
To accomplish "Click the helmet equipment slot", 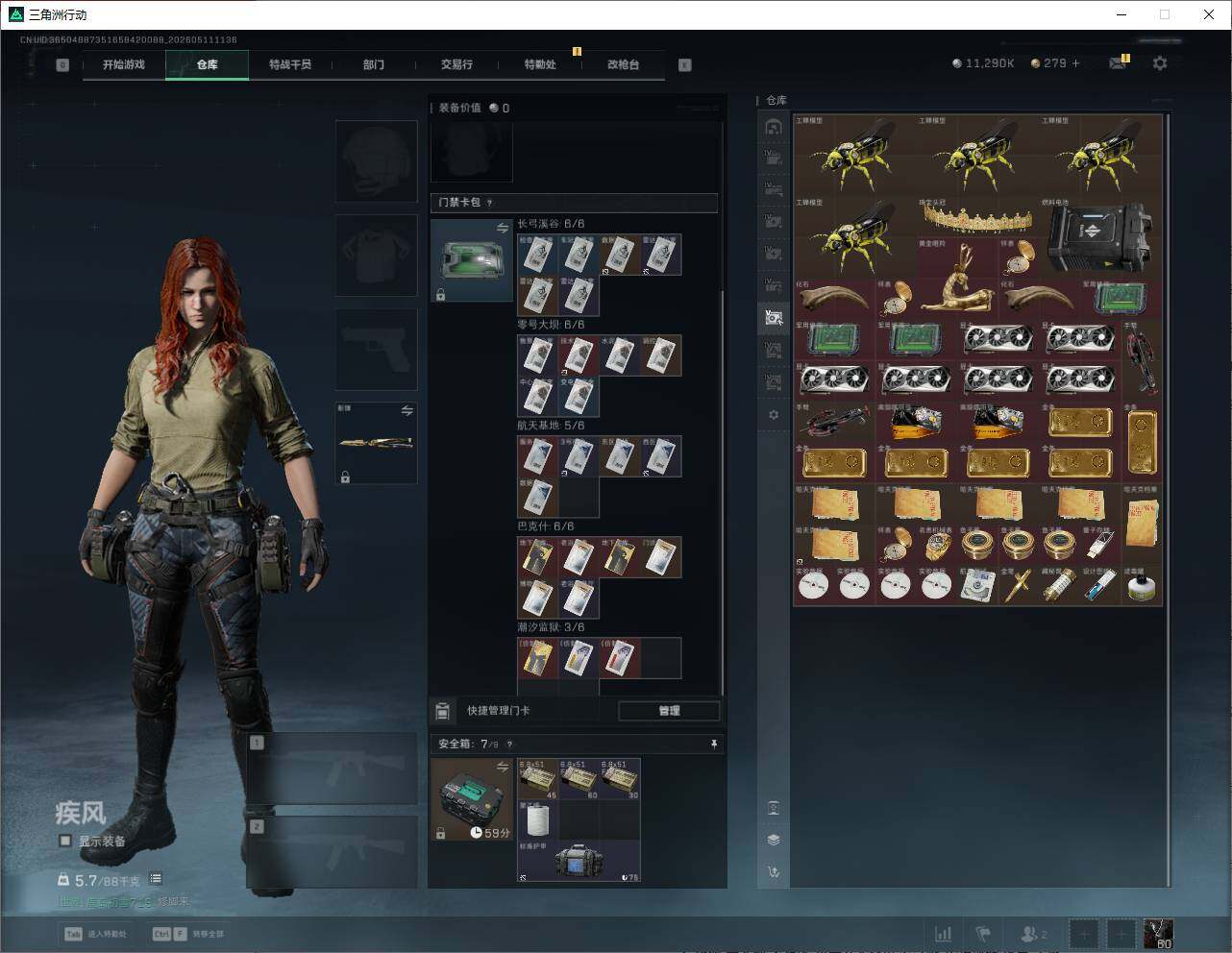I will pyautogui.click(x=377, y=160).
